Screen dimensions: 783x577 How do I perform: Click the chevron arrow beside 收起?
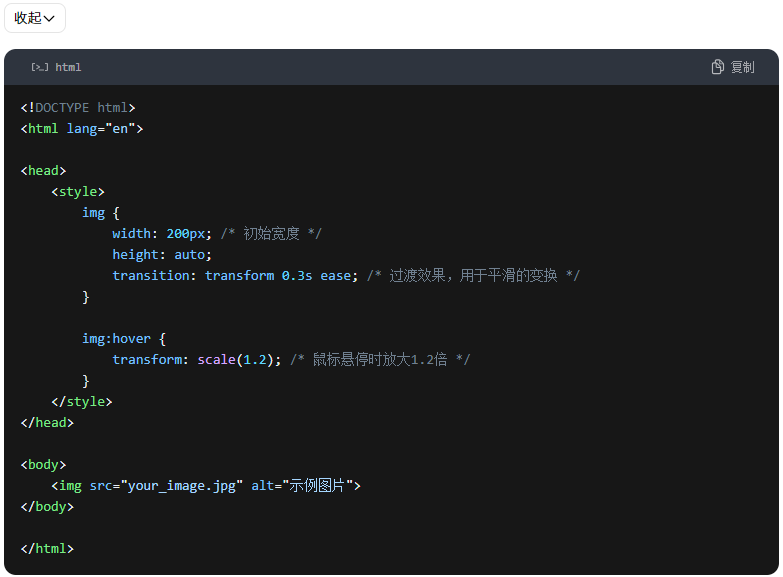49,19
